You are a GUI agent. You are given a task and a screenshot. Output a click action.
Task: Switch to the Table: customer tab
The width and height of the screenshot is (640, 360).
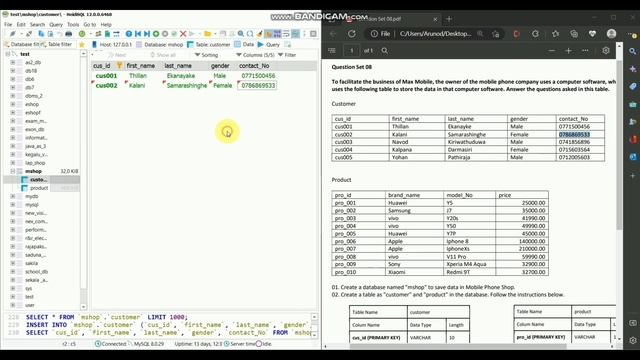point(209,44)
